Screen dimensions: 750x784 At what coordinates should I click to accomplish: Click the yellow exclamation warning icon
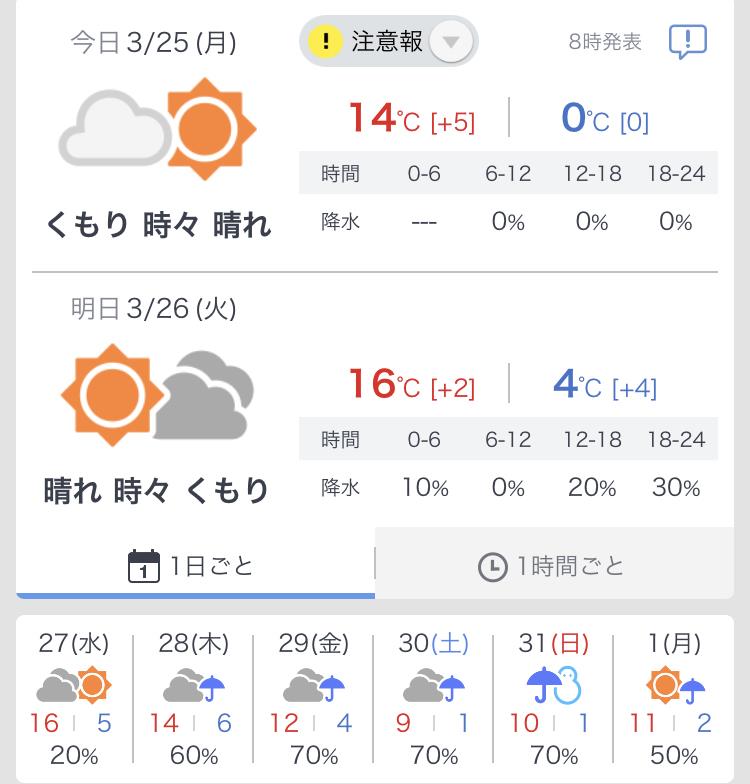tap(326, 41)
